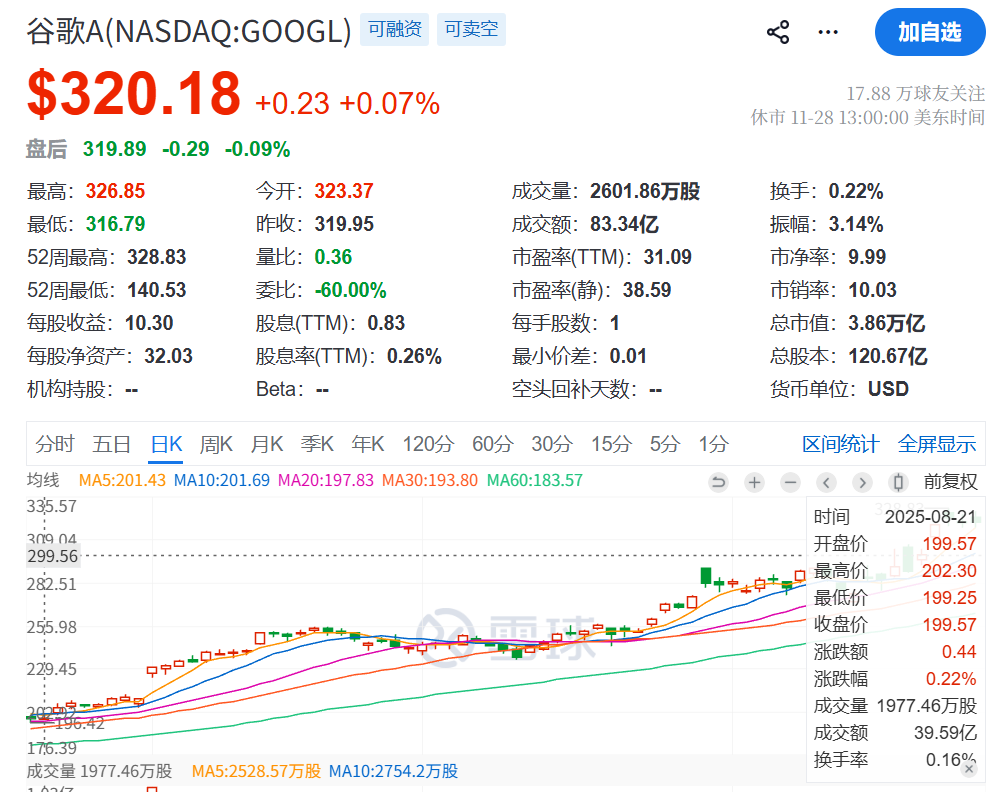Switch to the 月K monthly chart tab
The image size is (1008, 792).
pos(266,443)
